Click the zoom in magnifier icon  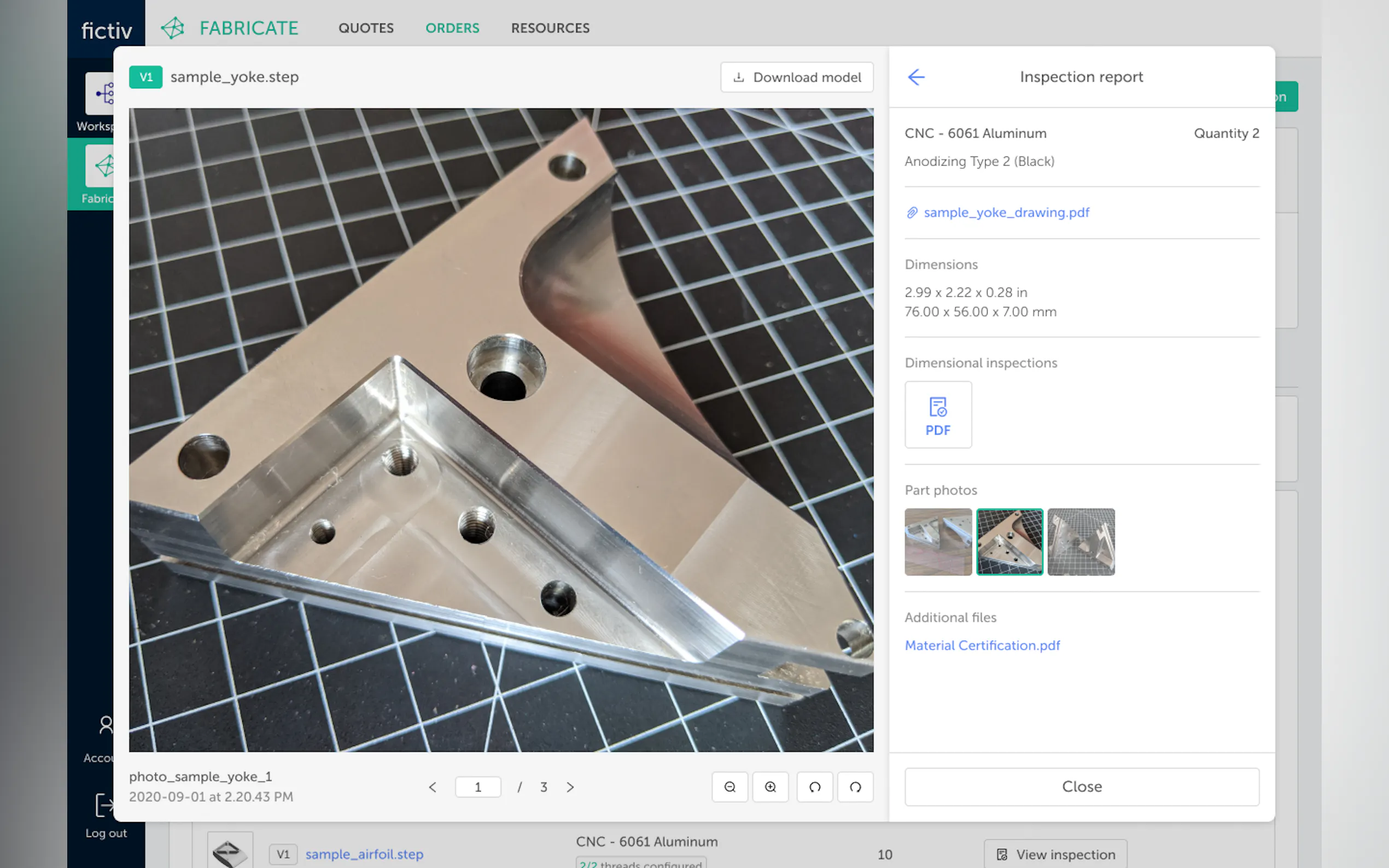click(770, 787)
